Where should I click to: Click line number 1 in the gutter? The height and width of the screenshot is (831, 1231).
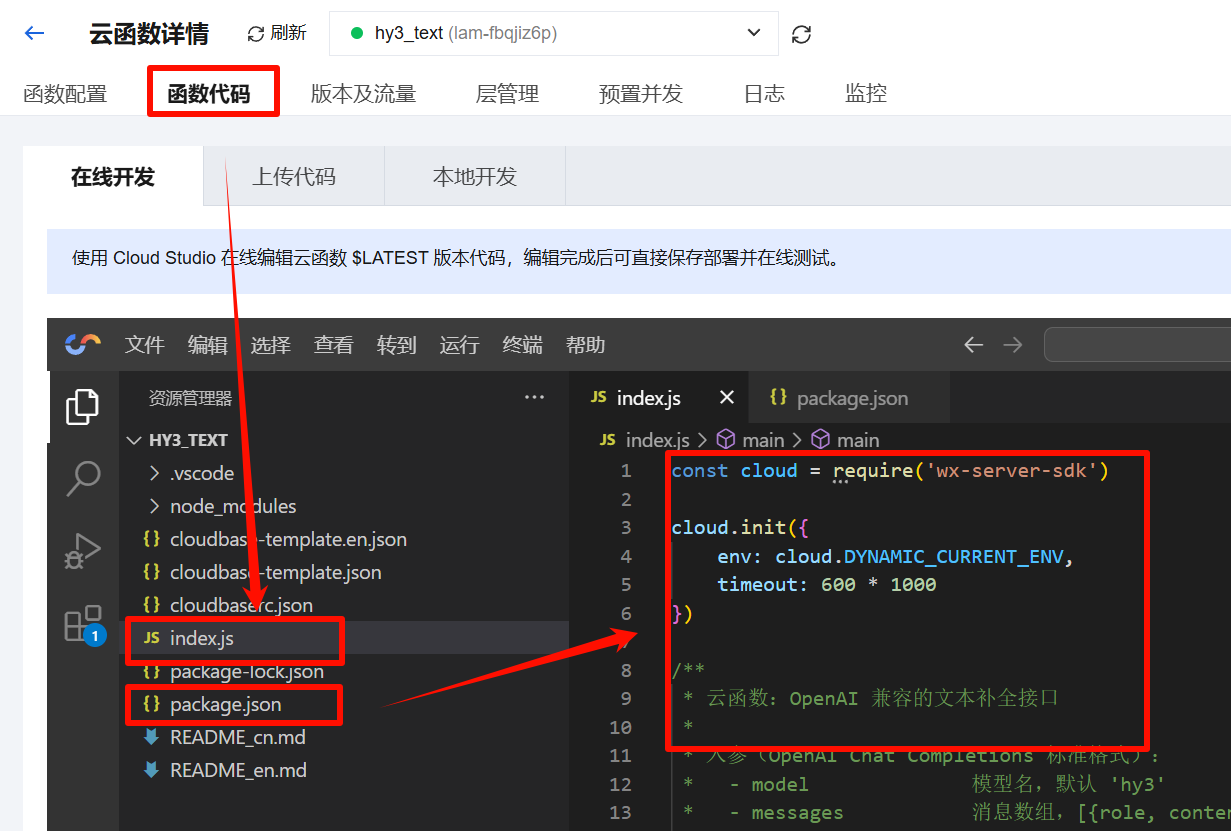[x=626, y=471]
